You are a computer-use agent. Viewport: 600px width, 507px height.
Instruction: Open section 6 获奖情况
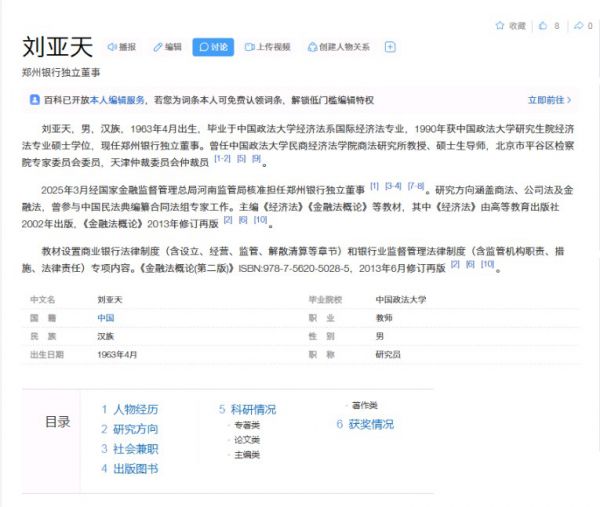(365, 424)
